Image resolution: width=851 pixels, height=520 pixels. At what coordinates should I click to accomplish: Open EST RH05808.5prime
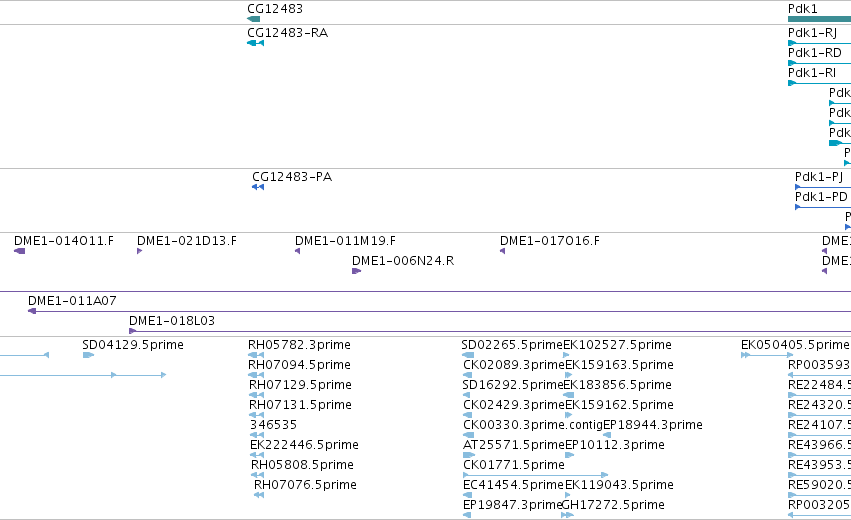tap(302, 465)
